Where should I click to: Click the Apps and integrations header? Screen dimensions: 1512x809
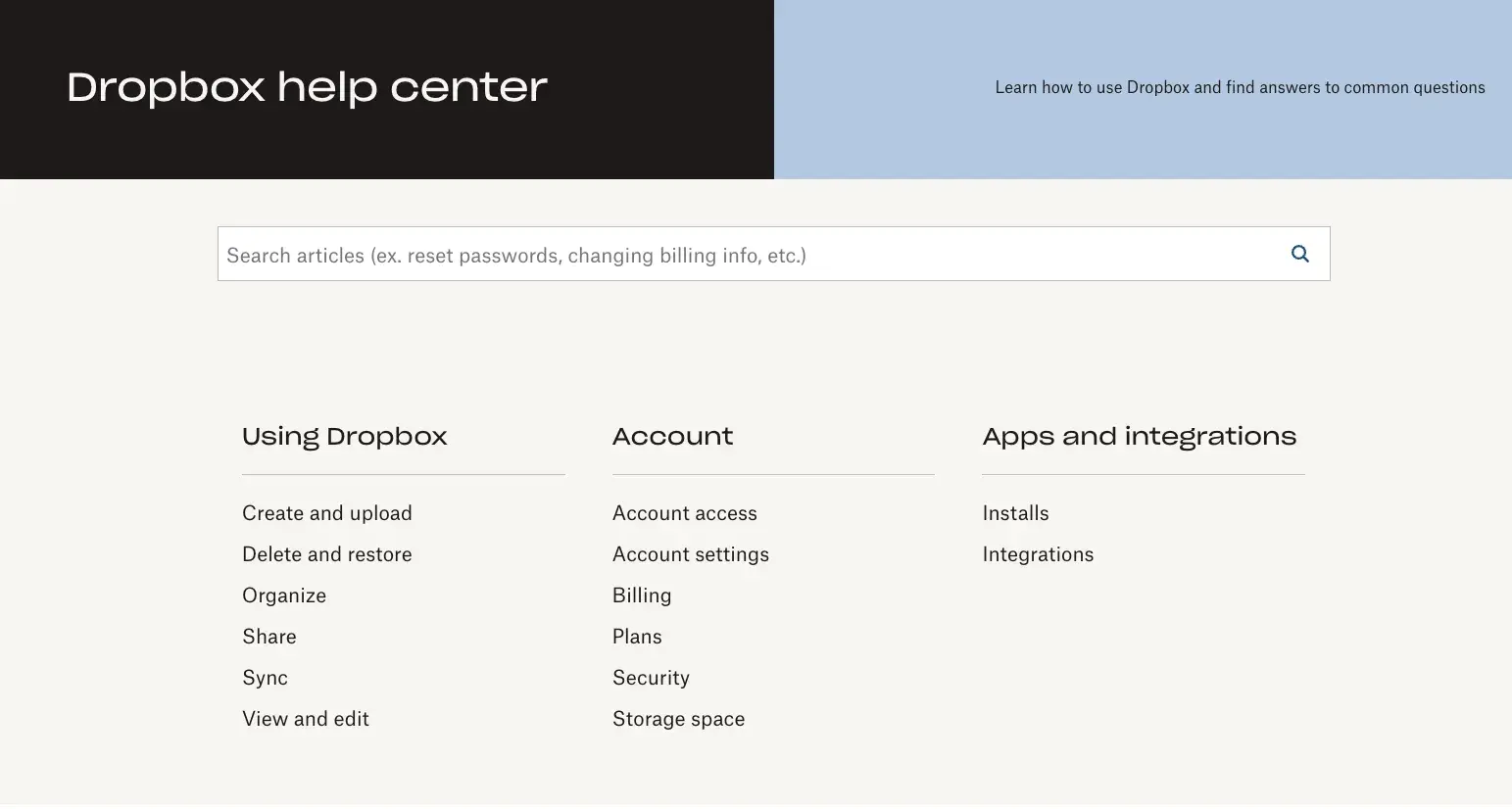(x=1139, y=437)
